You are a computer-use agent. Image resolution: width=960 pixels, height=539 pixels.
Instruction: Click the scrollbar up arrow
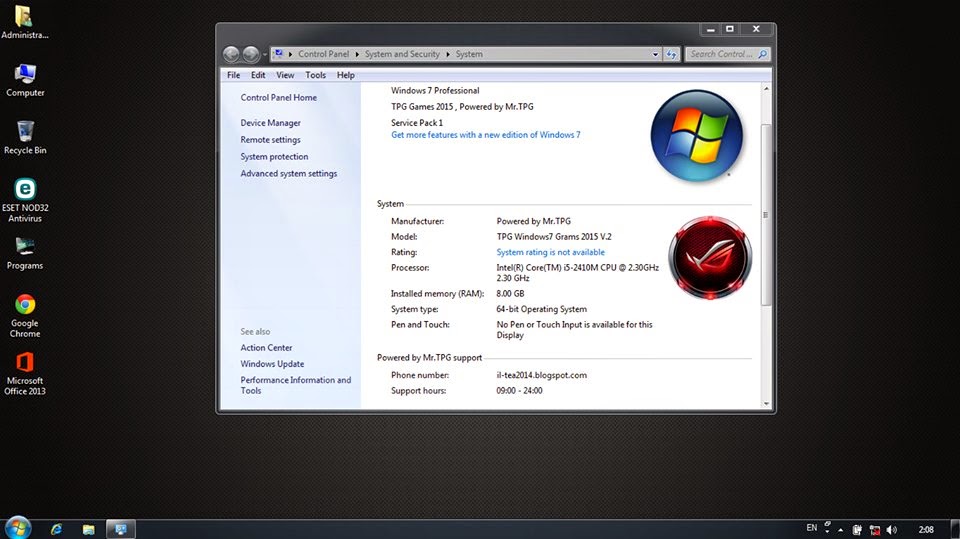click(766, 89)
